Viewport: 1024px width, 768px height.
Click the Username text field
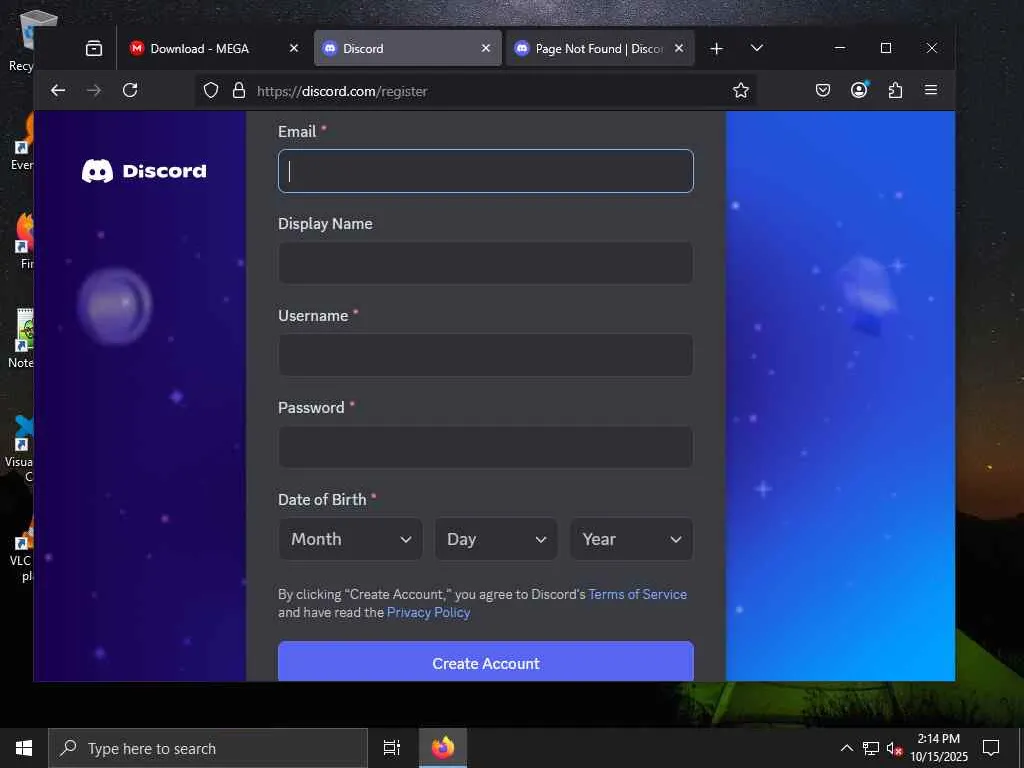point(486,355)
